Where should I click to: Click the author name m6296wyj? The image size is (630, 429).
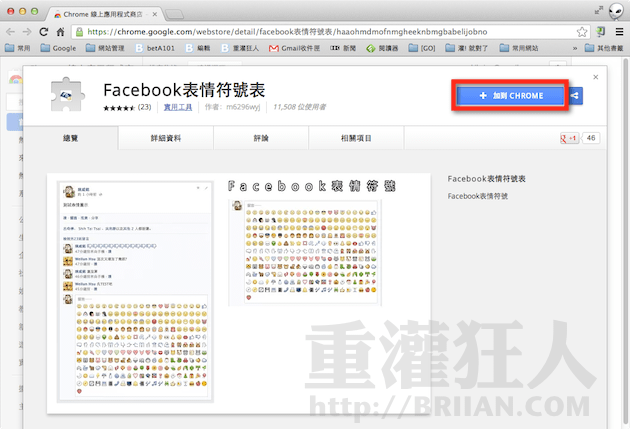243,107
